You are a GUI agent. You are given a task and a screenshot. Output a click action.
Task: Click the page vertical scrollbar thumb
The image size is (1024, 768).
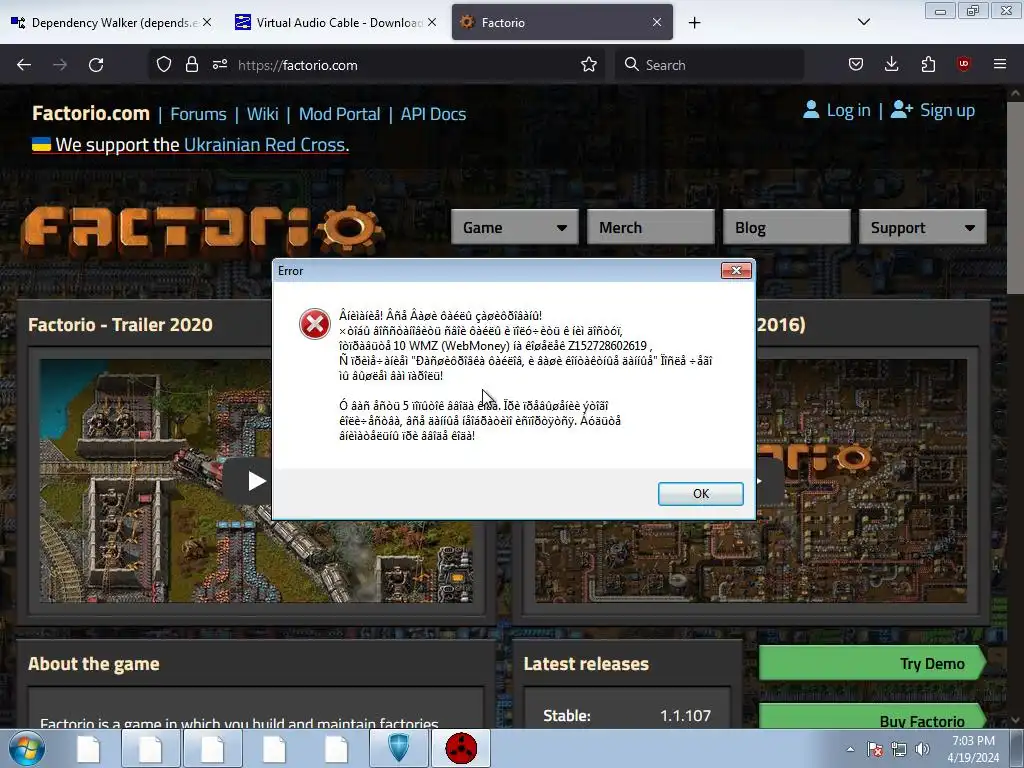1015,197
